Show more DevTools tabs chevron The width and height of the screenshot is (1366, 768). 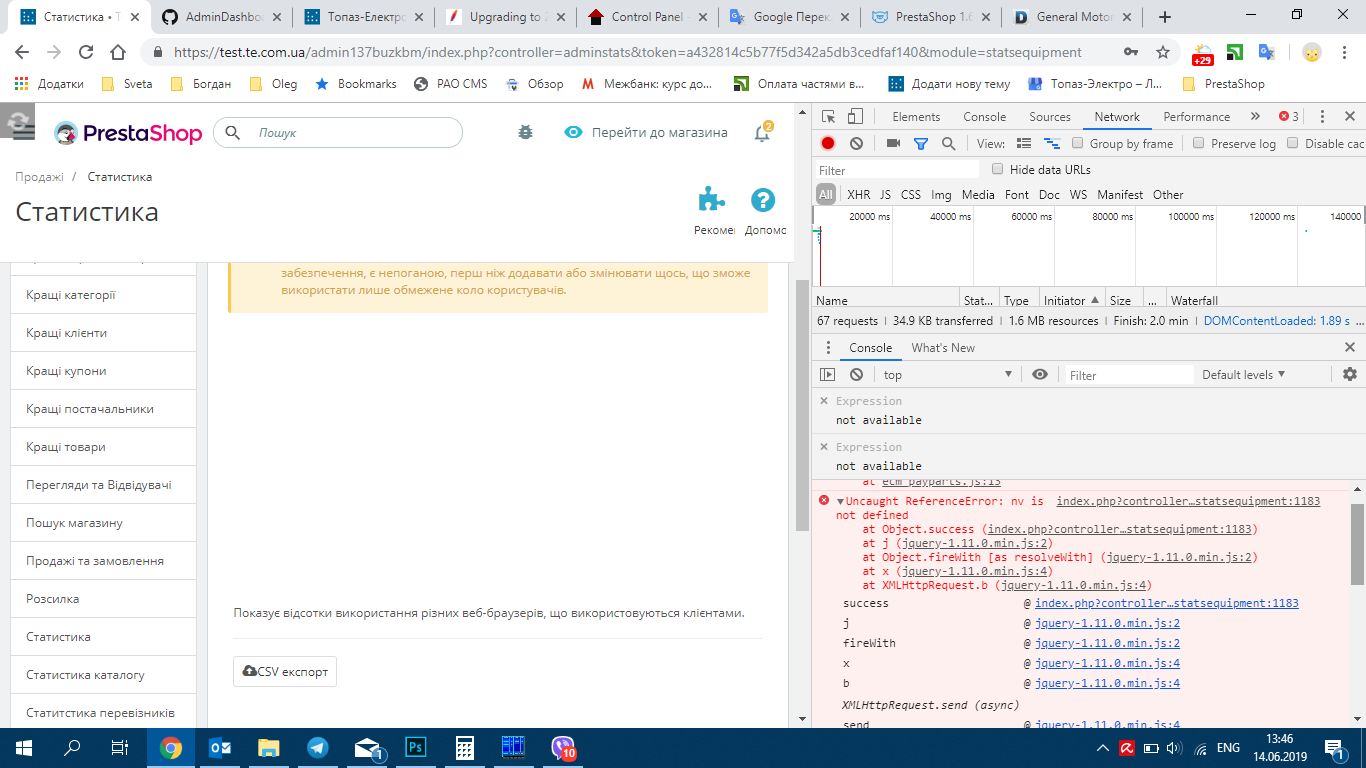pos(1256,117)
